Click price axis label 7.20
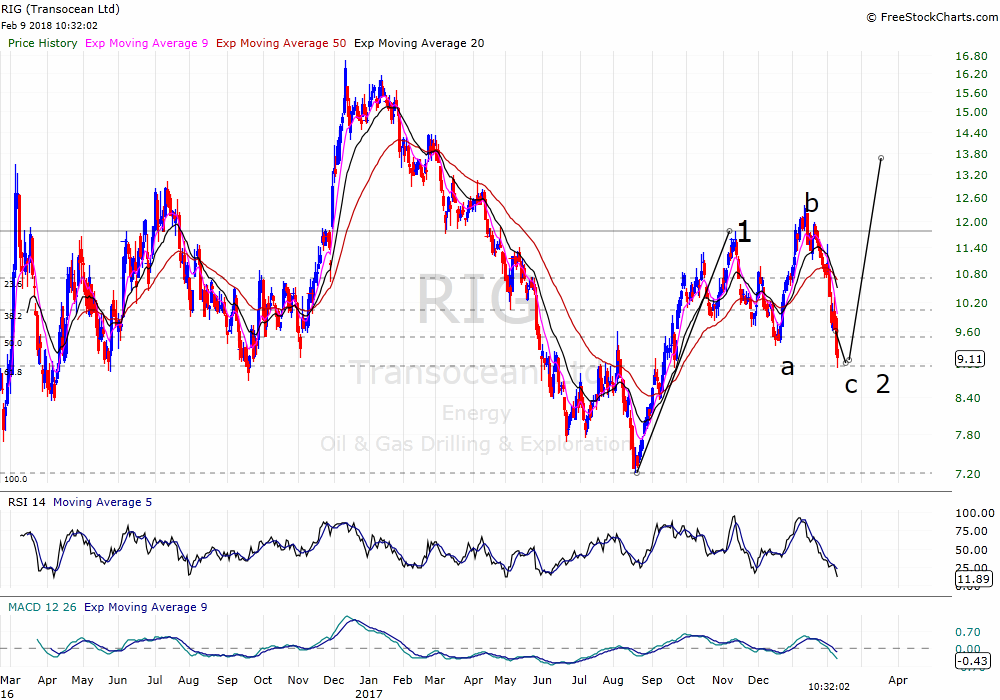Image resolution: width=1000 pixels, height=700 pixels. click(967, 474)
